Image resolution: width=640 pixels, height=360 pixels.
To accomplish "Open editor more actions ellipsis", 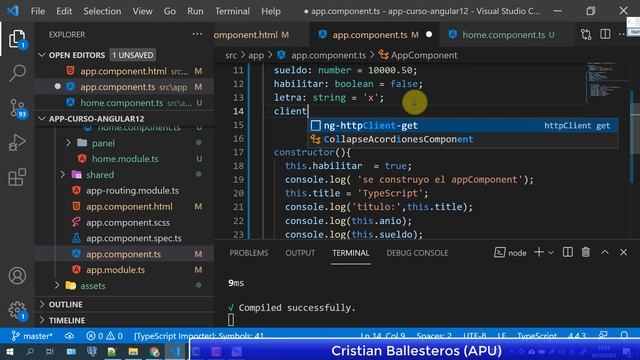I will tap(622, 34).
